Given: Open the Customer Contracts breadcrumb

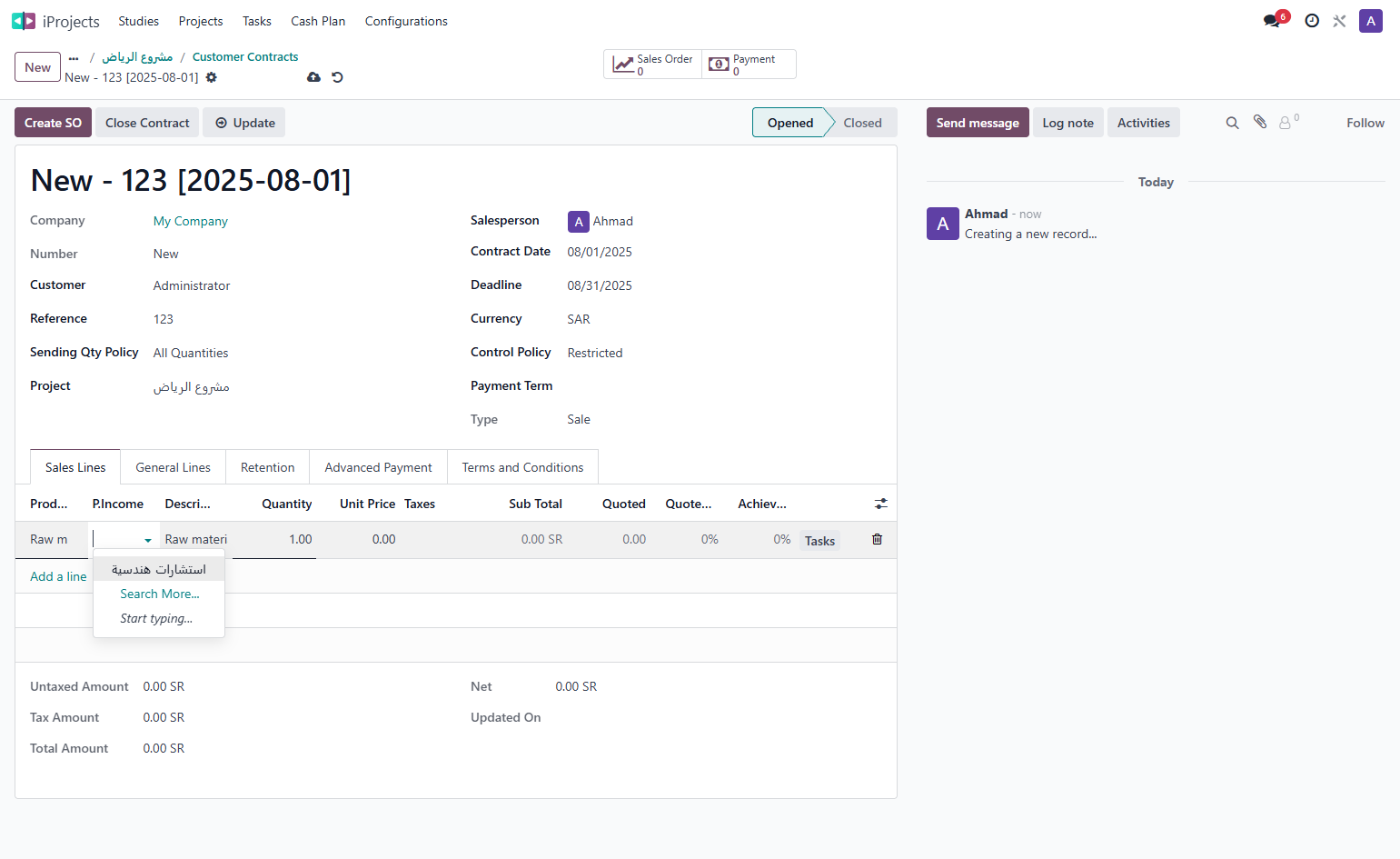Looking at the screenshot, I should pos(245,56).
